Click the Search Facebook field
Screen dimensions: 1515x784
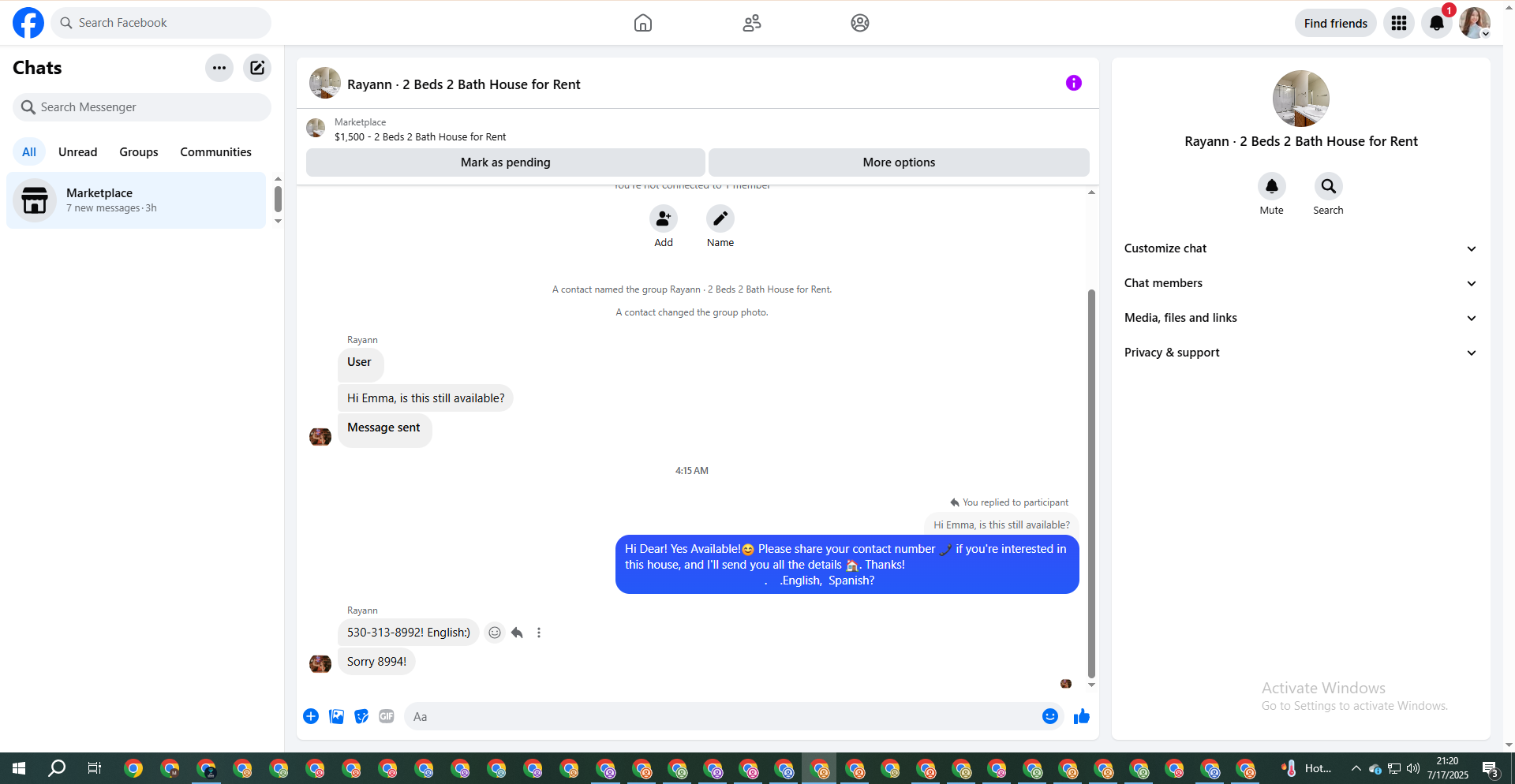[x=161, y=23]
